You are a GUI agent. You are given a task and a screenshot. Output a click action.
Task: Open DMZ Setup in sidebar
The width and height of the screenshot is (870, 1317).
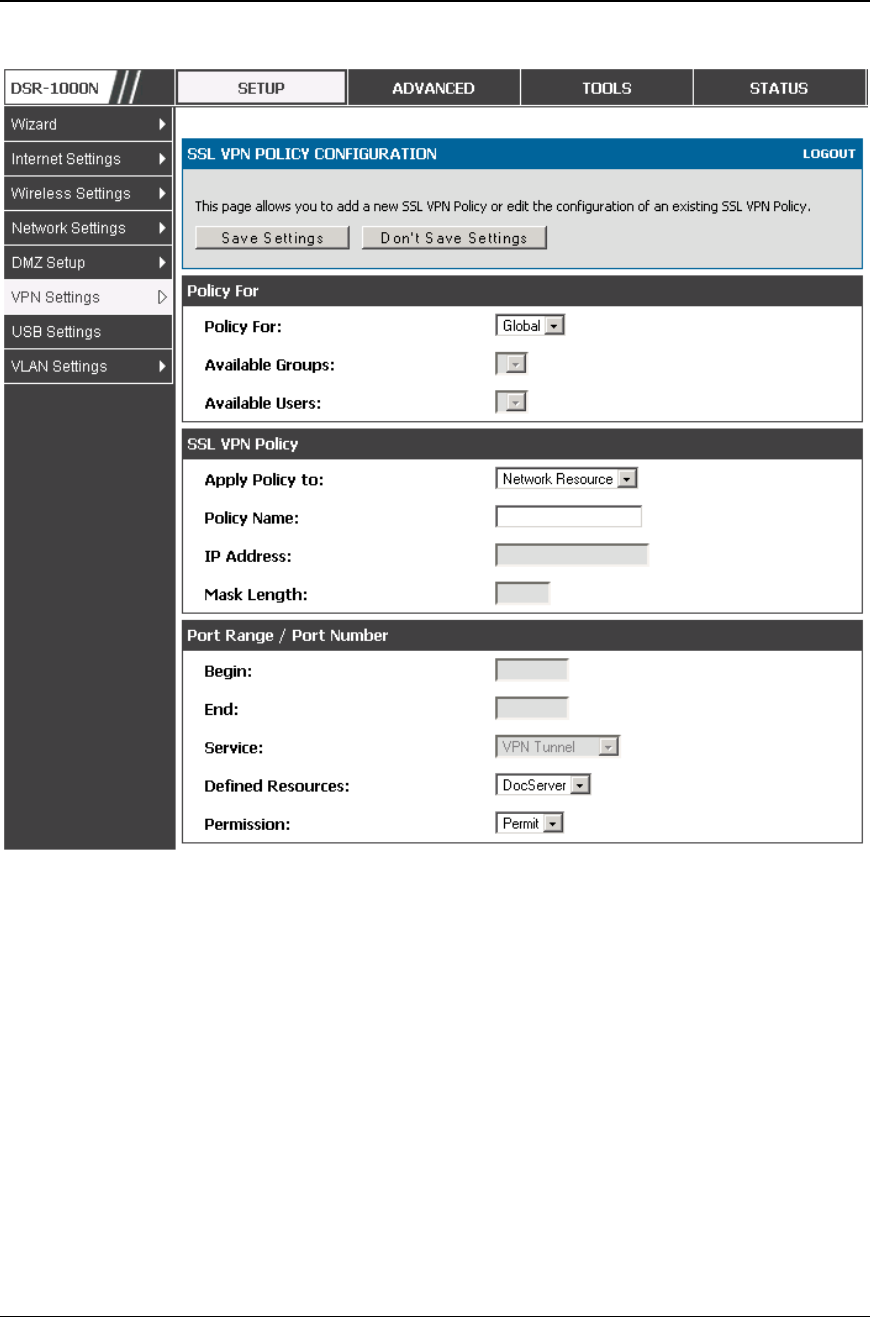(x=88, y=263)
